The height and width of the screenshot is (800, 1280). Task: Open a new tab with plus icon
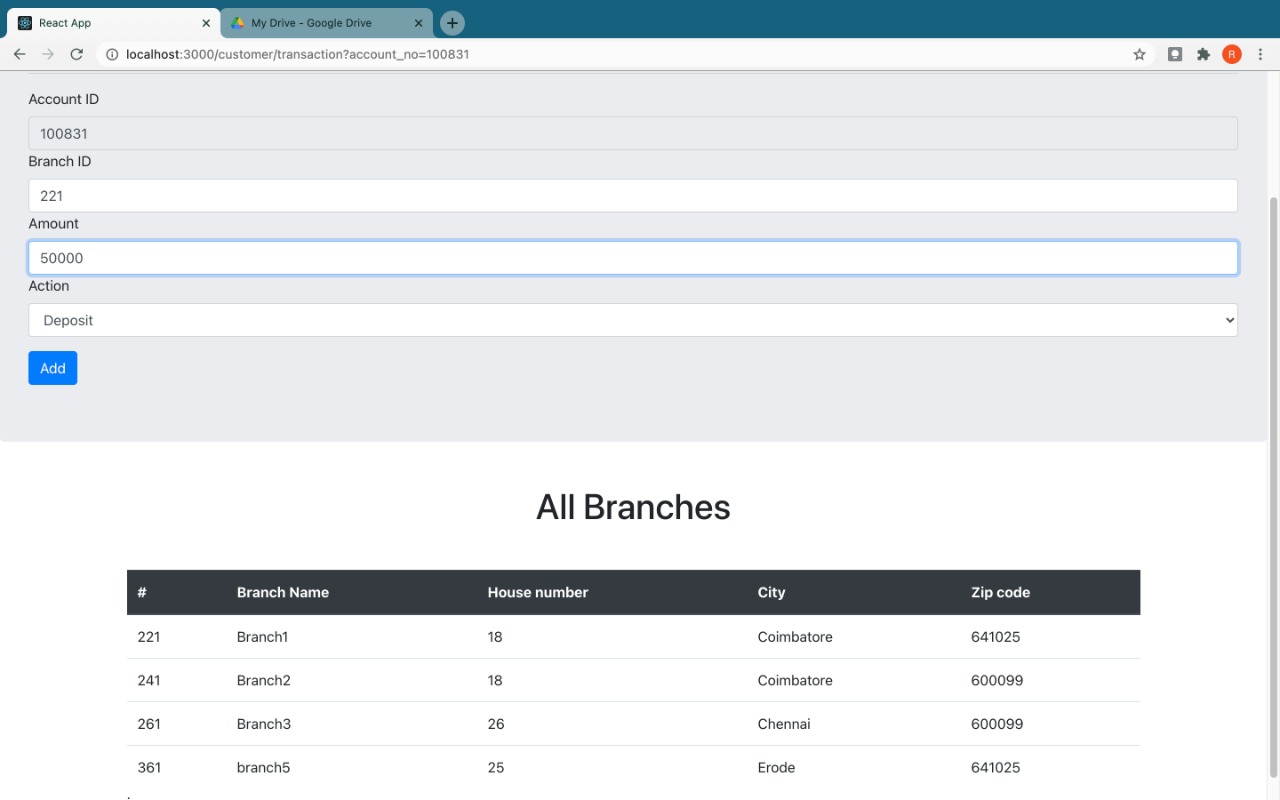point(452,23)
